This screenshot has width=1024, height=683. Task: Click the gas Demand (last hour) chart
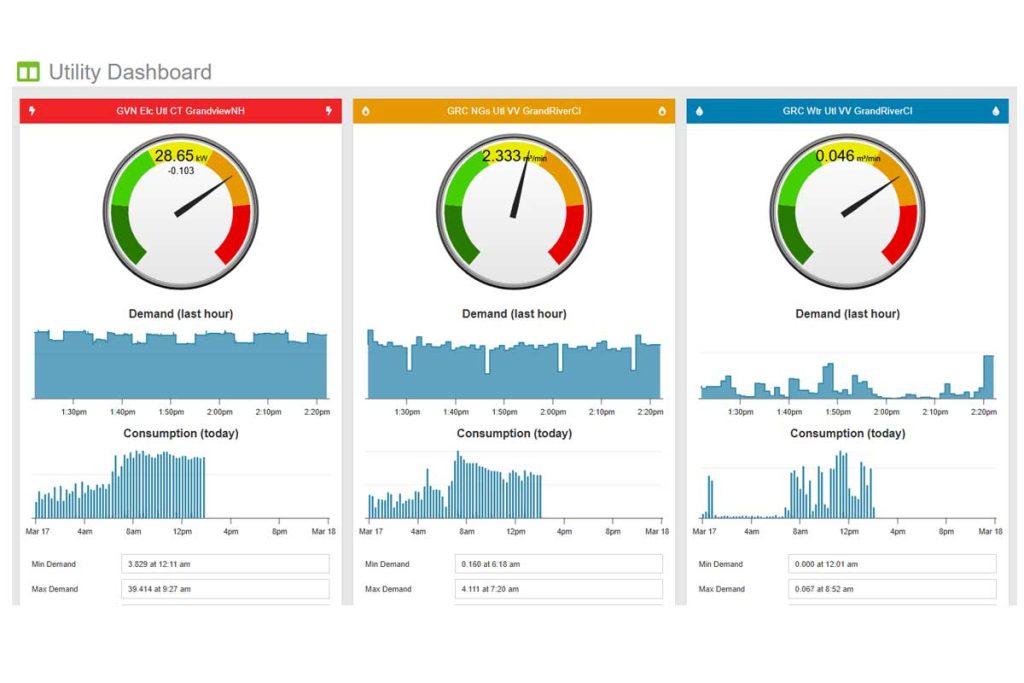[515, 364]
